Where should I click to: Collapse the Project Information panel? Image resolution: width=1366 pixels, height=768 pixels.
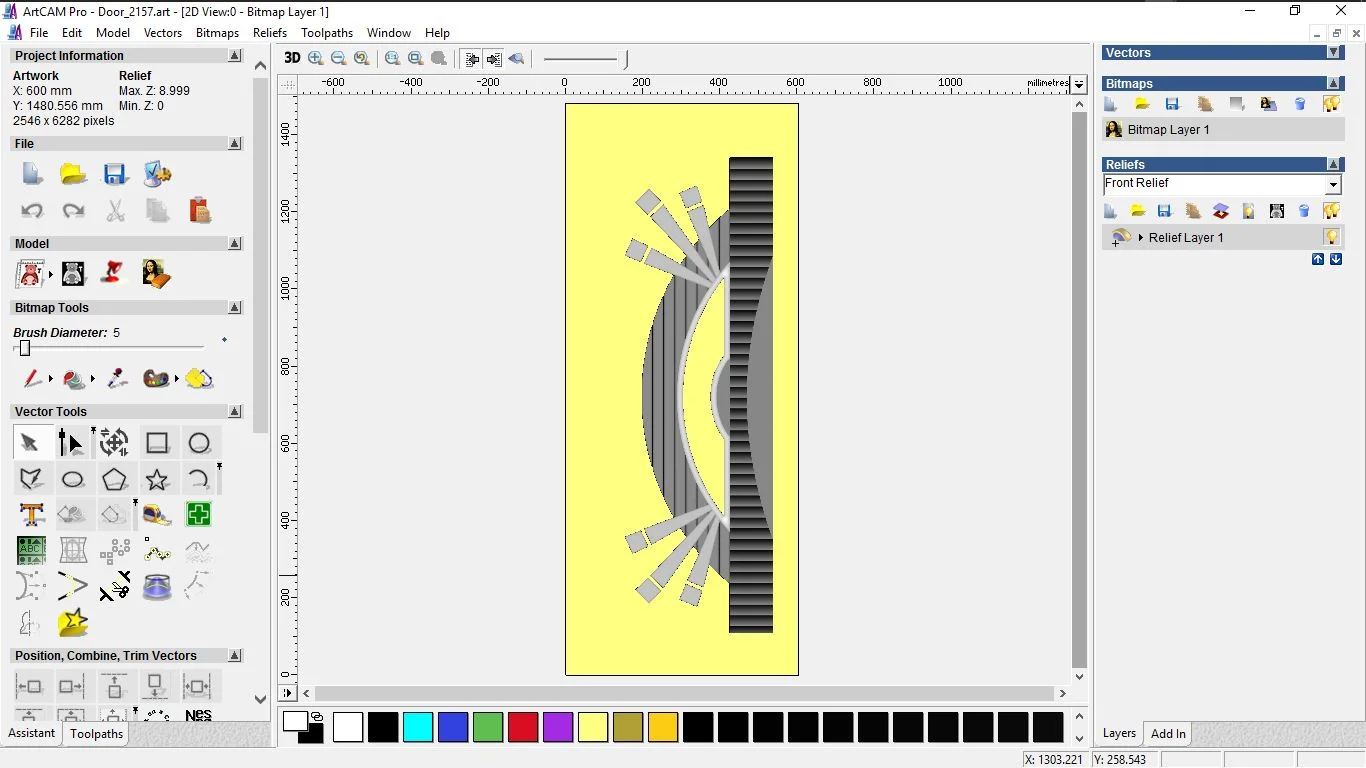[235, 56]
